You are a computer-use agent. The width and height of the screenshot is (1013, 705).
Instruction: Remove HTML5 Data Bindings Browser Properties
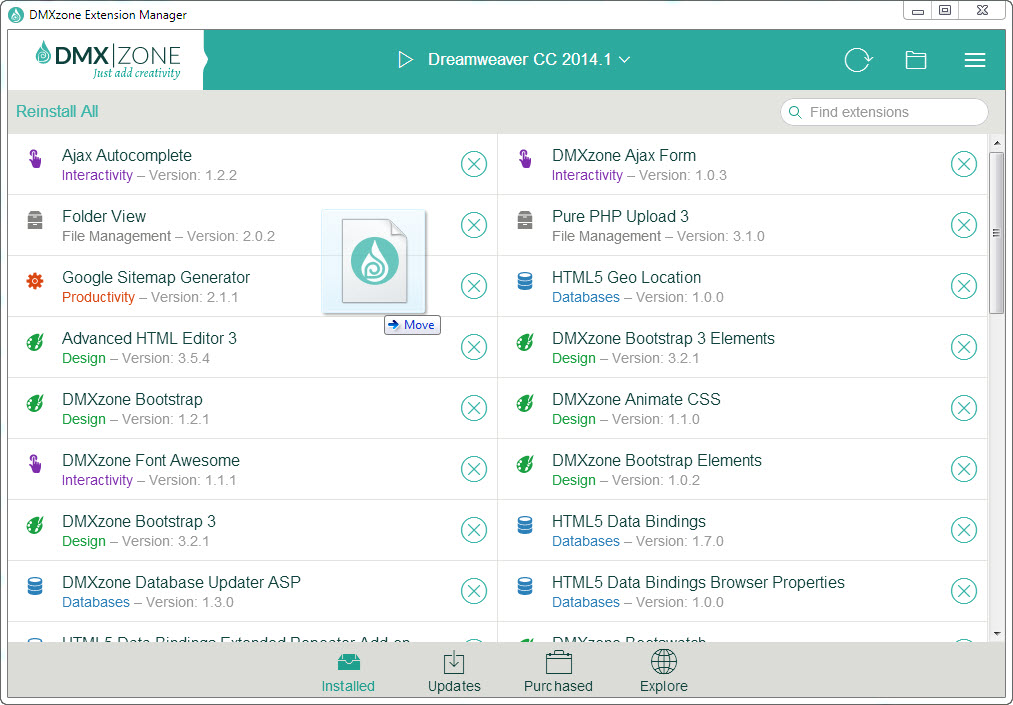click(963, 591)
